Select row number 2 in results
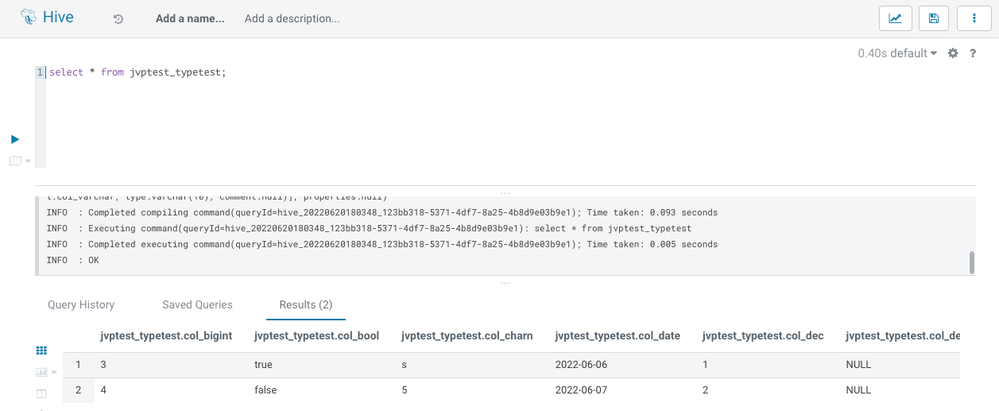This screenshot has height=411, width=999. click(x=78, y=390)
